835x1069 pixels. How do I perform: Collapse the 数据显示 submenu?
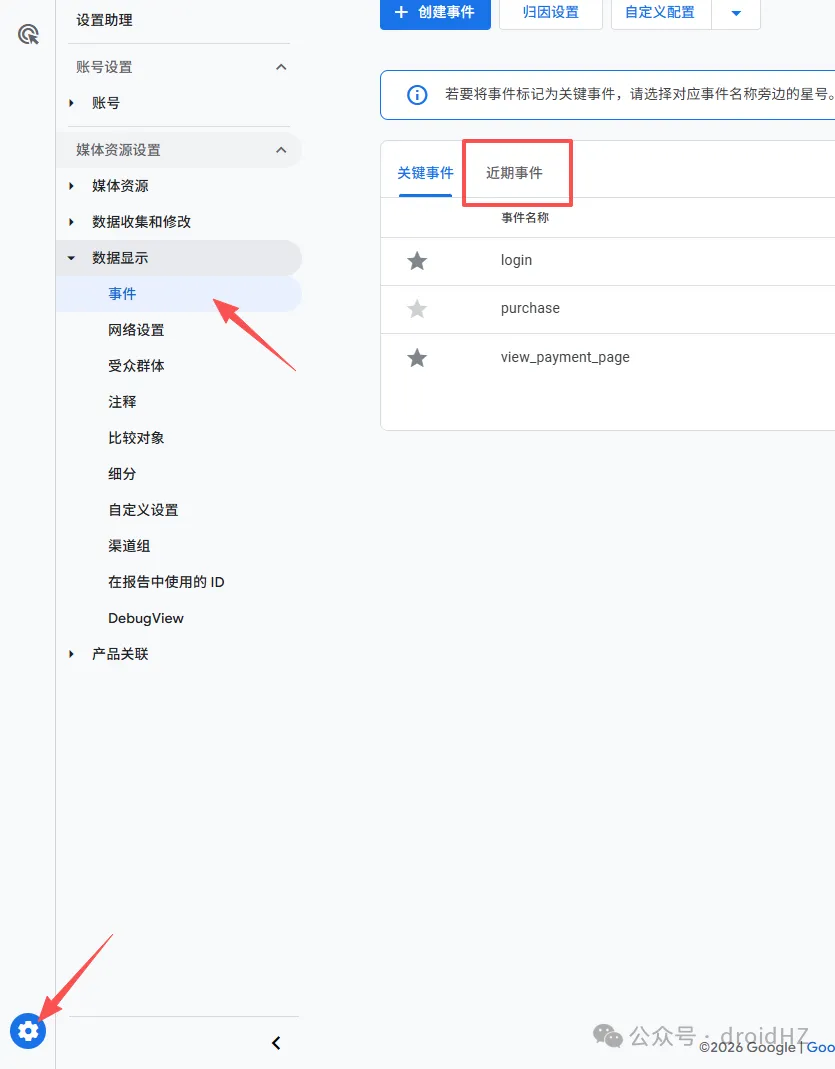70,257
